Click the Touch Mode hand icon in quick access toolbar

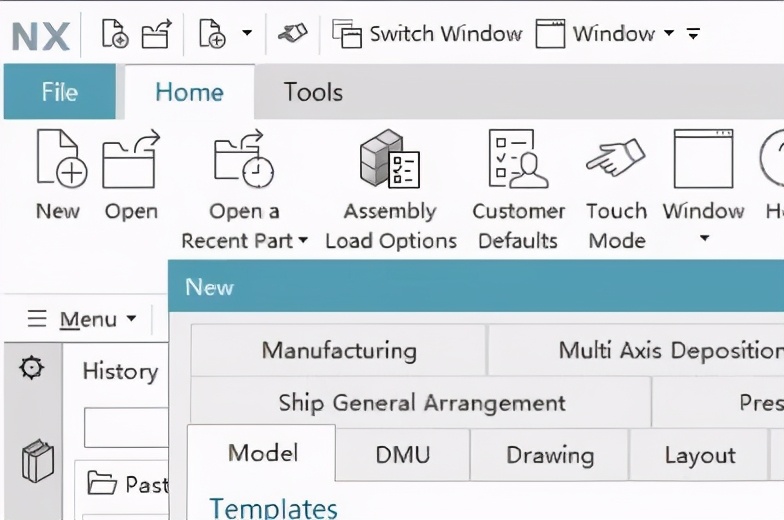293,34
